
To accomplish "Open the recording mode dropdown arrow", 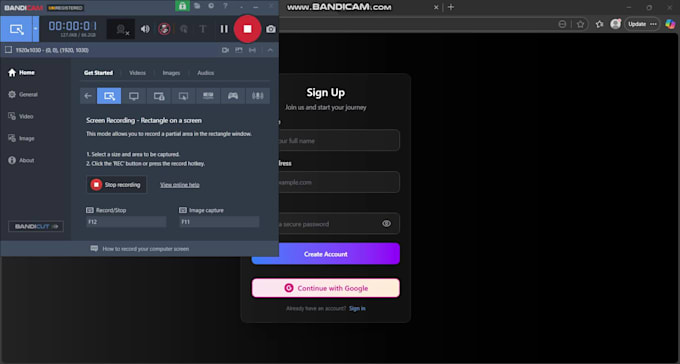I will click(x=36, y=29).
